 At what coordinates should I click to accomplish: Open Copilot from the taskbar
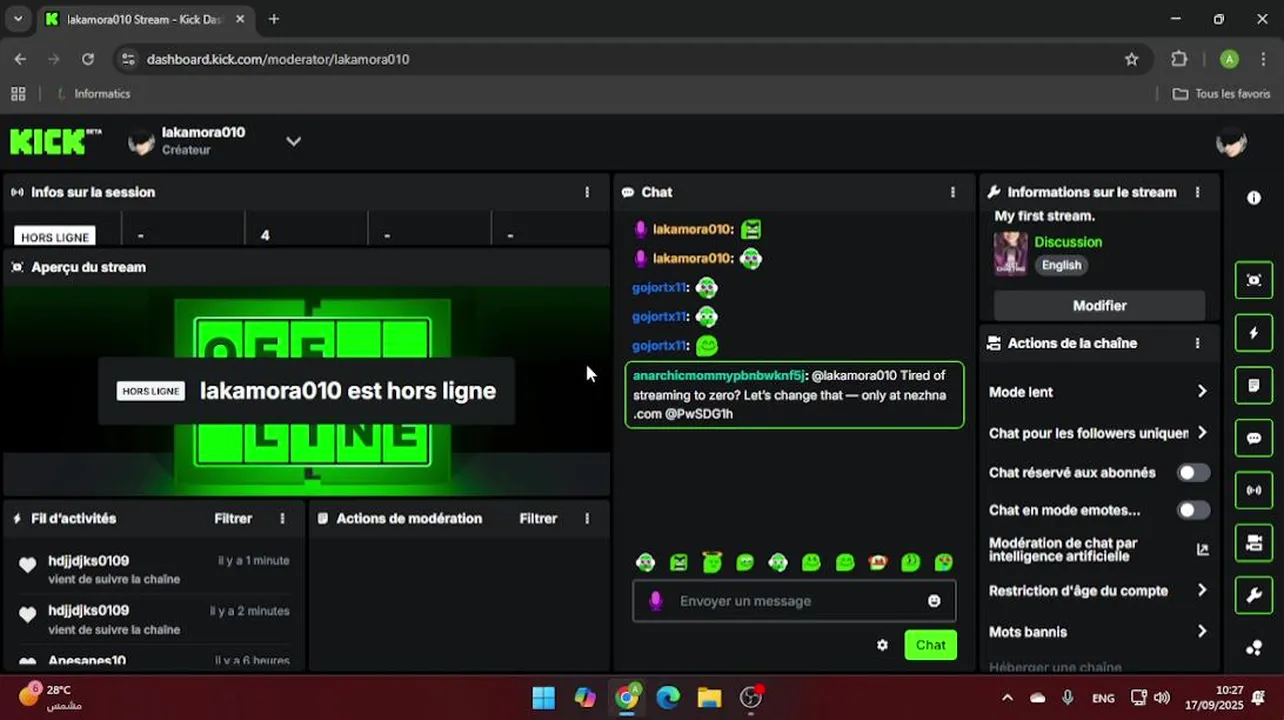pyautogui.click(x=585, y=697)
